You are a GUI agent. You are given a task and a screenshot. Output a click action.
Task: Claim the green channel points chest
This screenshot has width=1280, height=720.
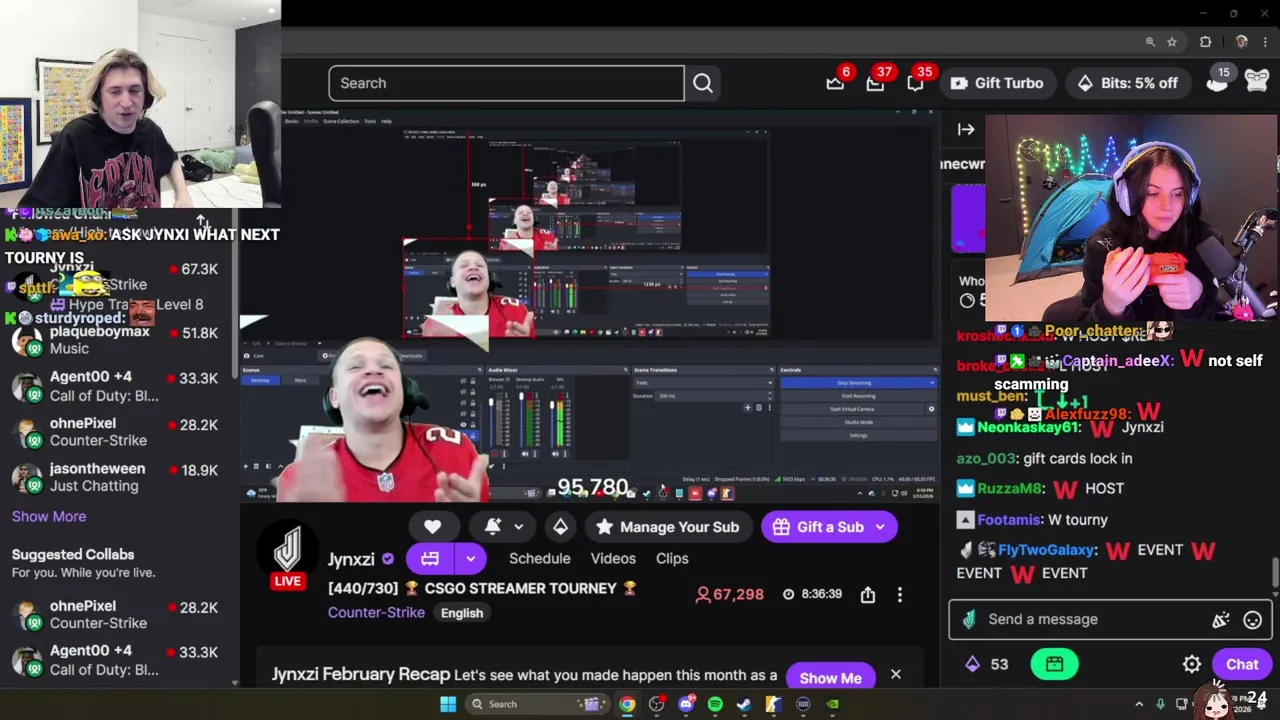1054,664
